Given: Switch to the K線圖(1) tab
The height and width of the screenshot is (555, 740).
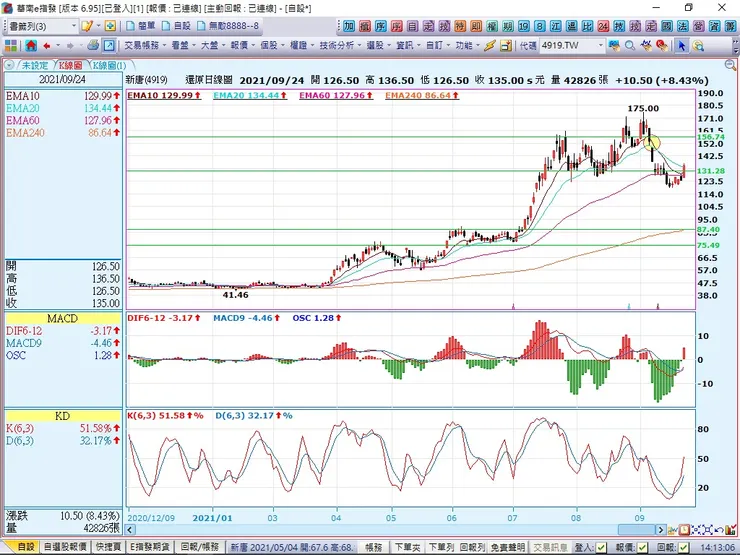Looking at the screenshot, I should tap(107, 65).
